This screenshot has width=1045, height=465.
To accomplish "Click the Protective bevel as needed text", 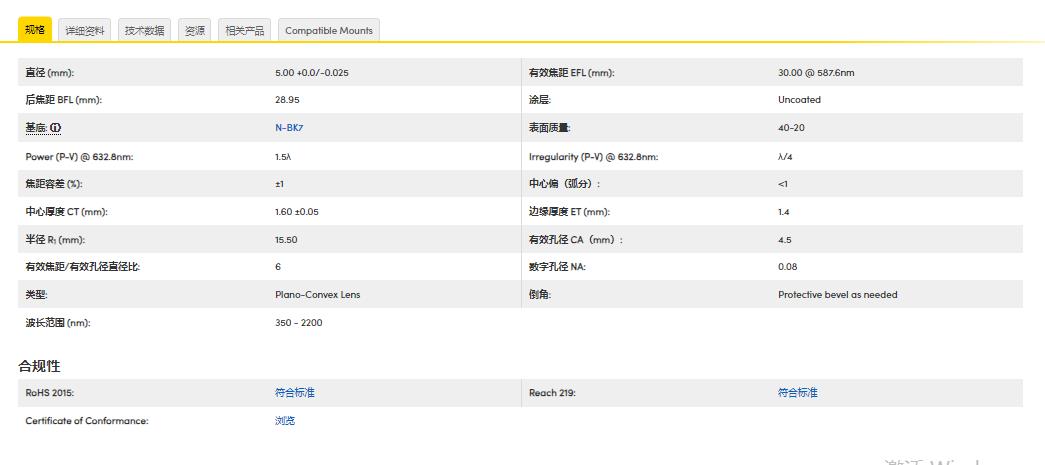I will pos(837,295).
